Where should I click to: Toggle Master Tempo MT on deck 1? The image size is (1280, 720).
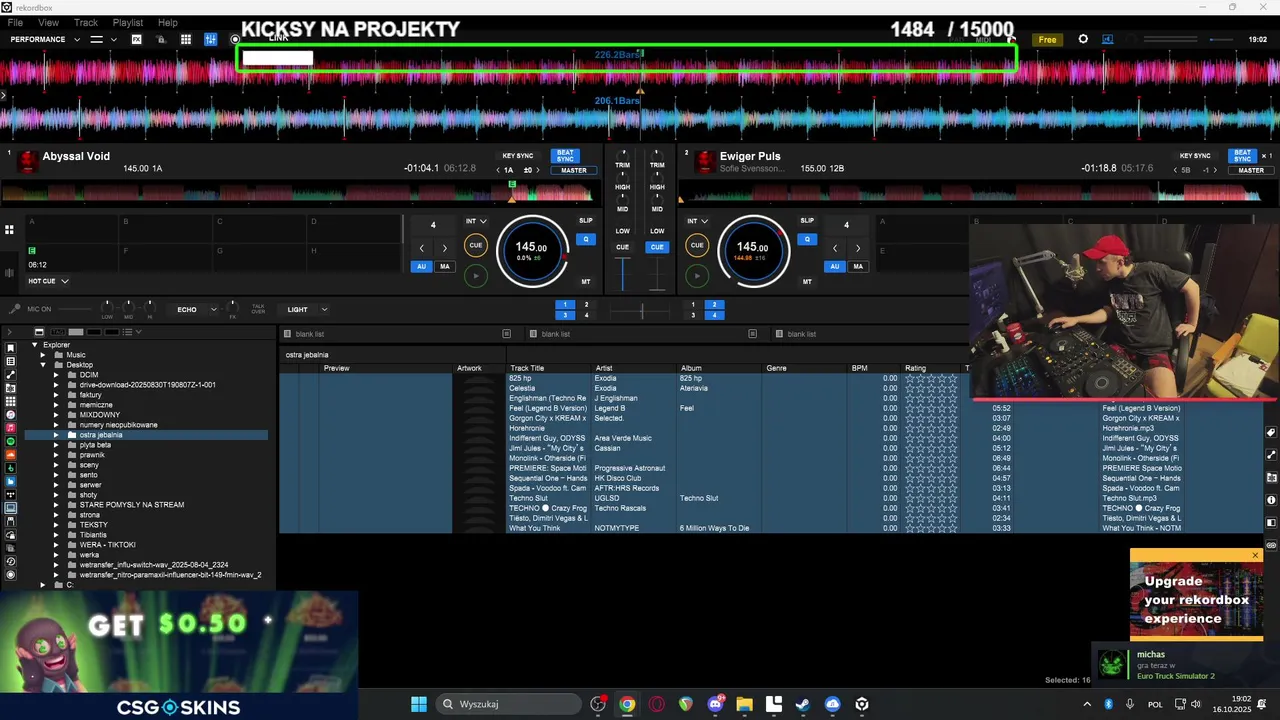coord(586,282)
